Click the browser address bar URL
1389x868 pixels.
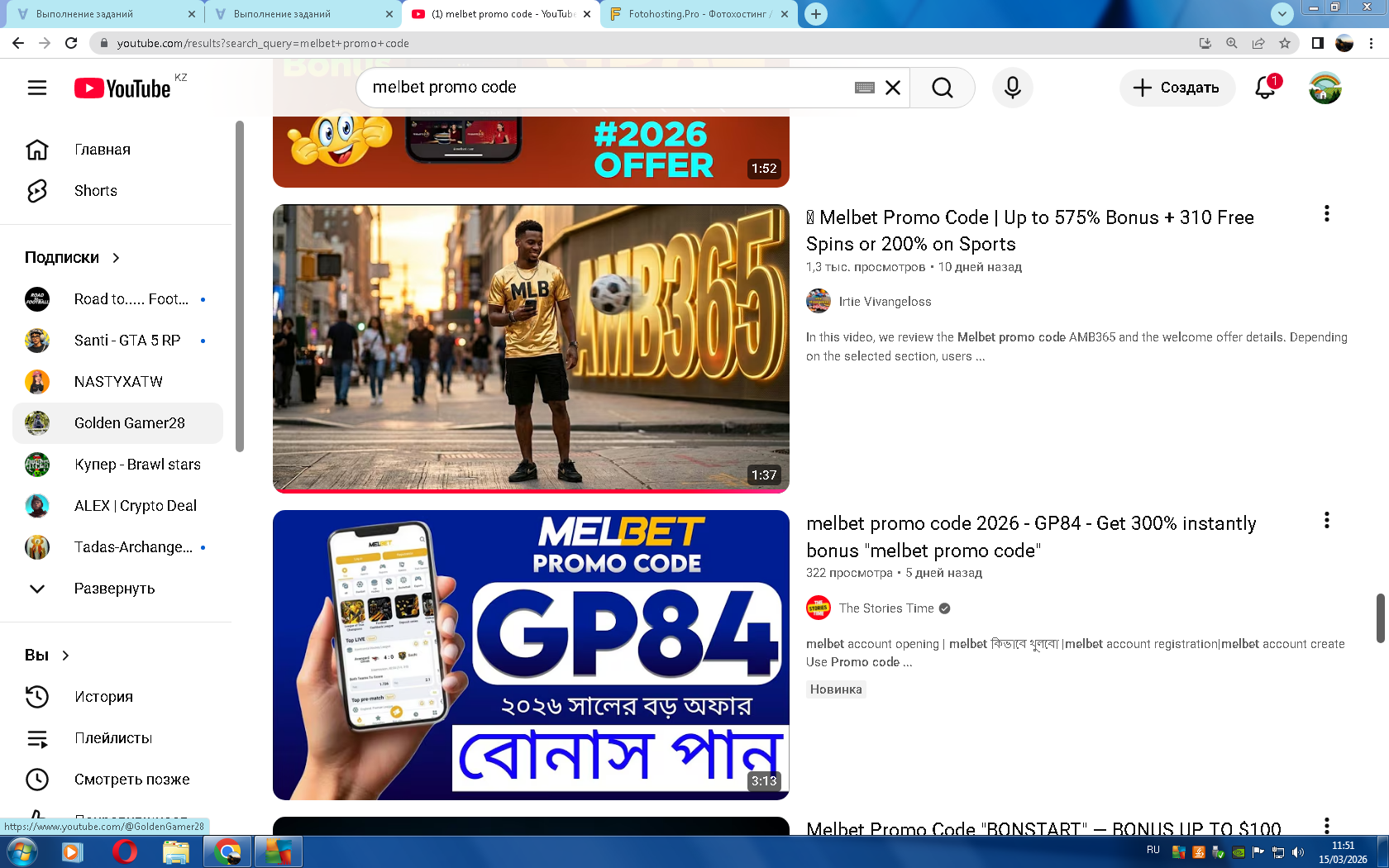click(x=263, y=43)
